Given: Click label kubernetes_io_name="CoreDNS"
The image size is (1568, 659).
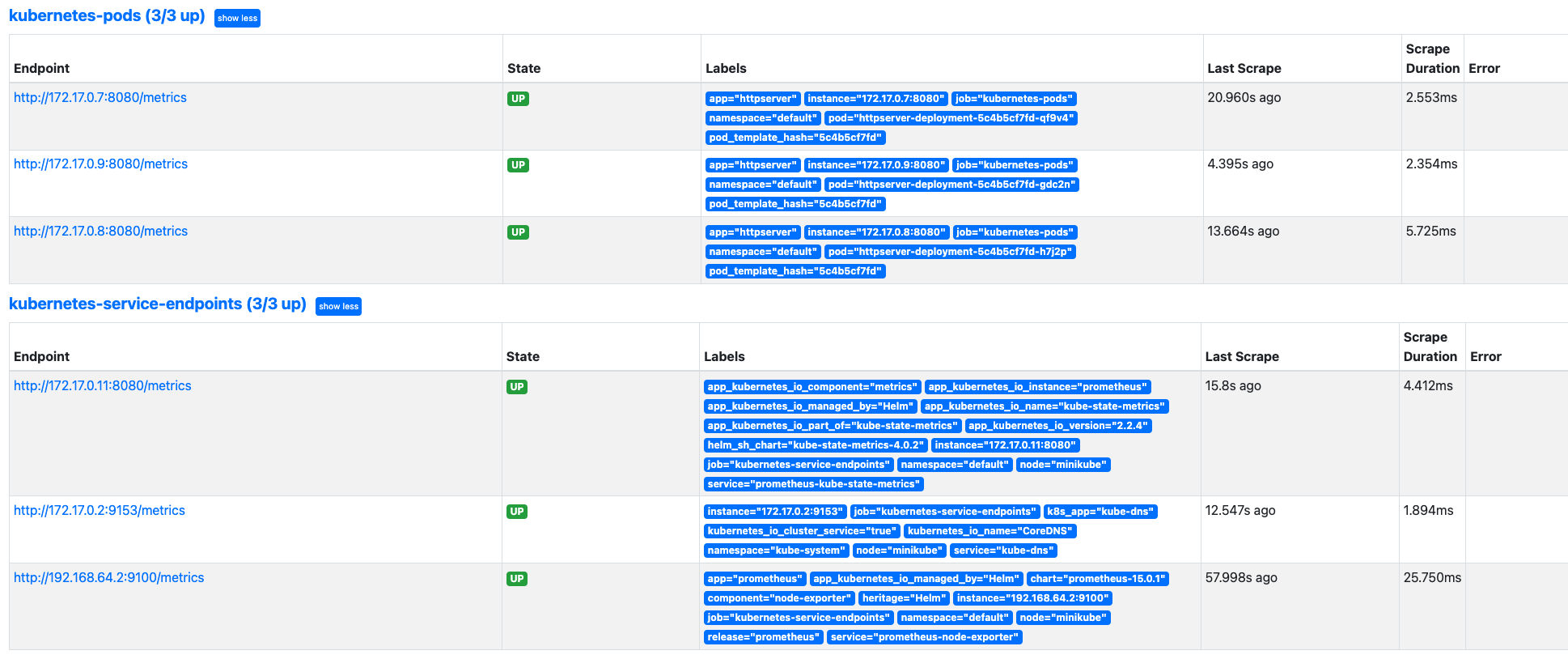Looking at the screenshot, I should tap(990, 531).
